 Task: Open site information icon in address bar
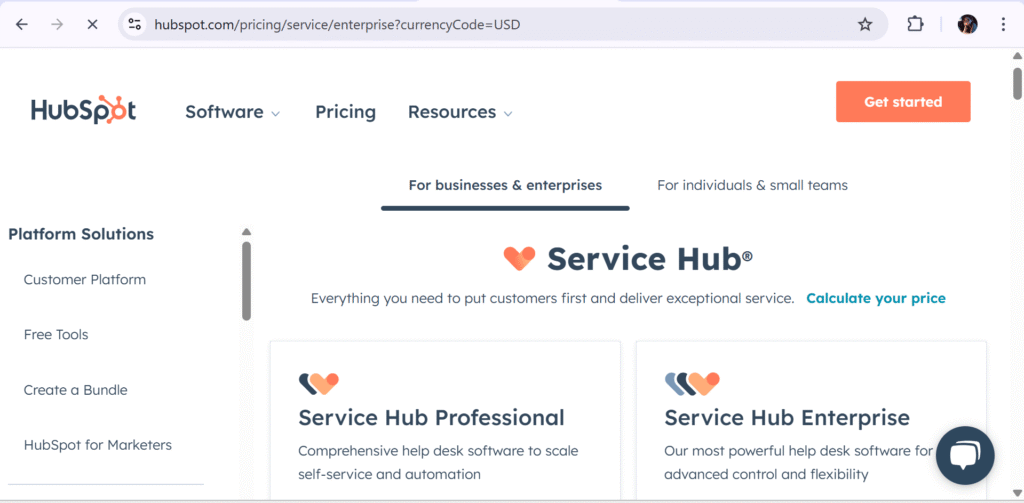point(135,24)
